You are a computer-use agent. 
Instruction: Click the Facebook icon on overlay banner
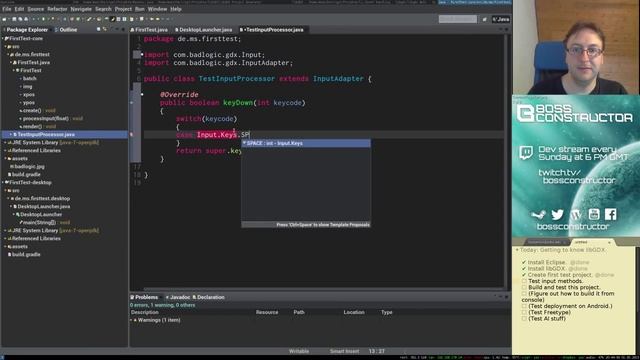[611, 214]
